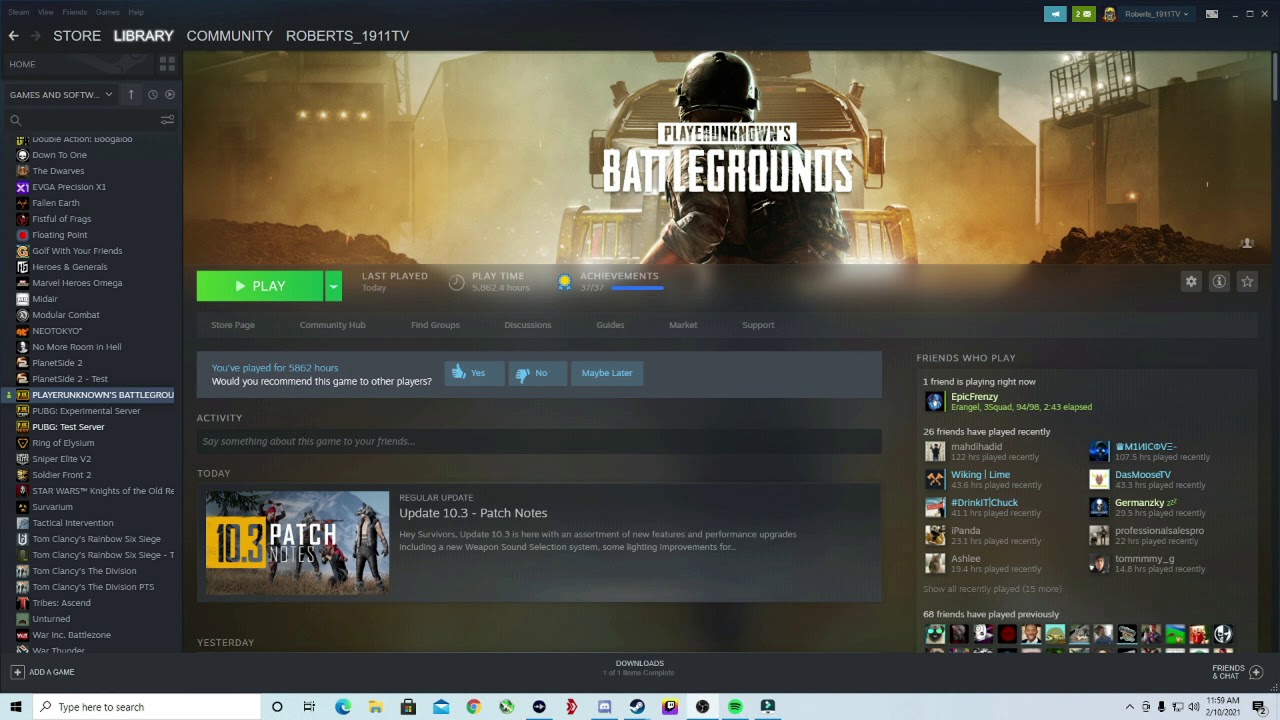Select PUBG: Test Server in library

click(x=68, y=427)
